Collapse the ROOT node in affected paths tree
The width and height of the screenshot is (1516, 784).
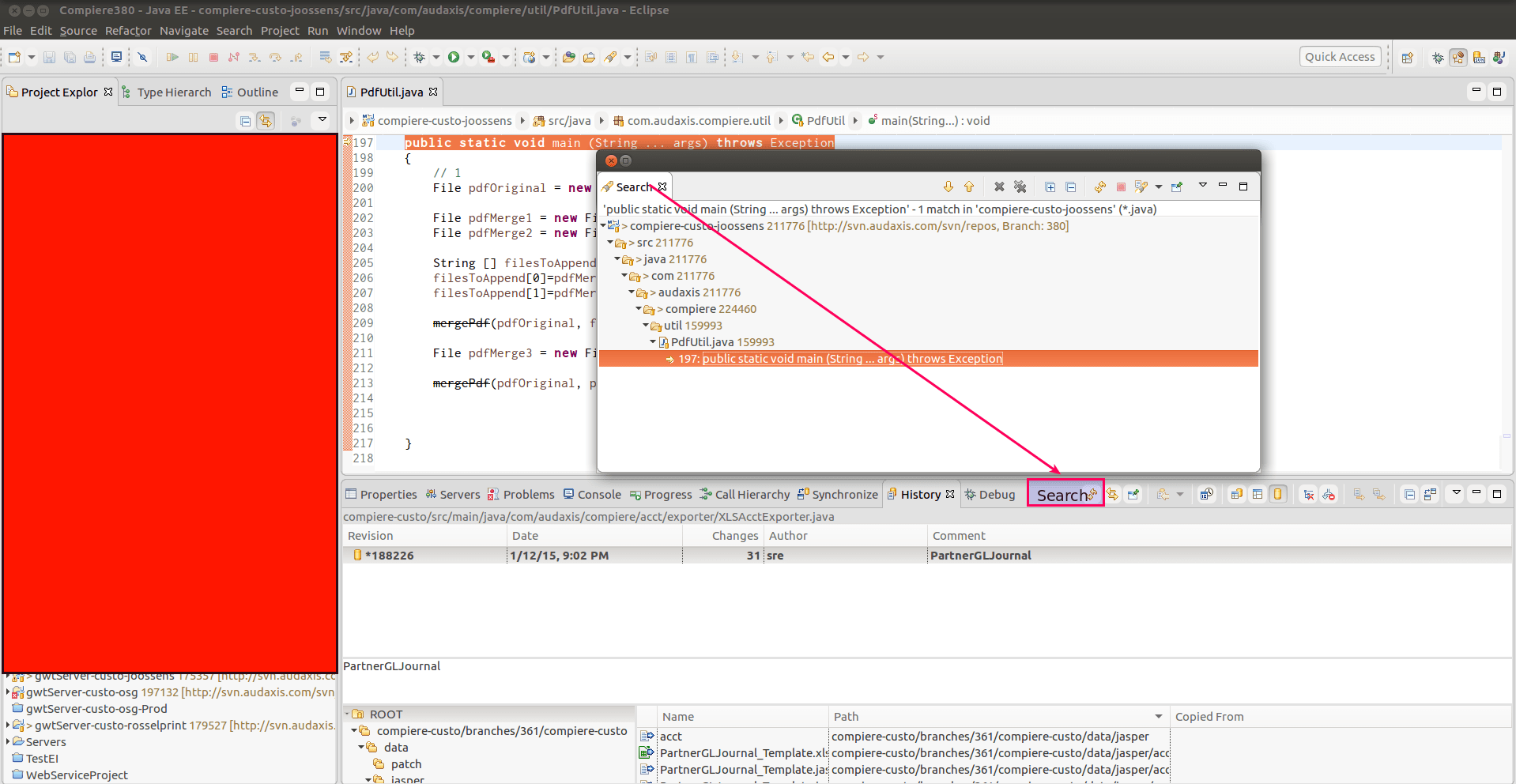pos(347,714)
